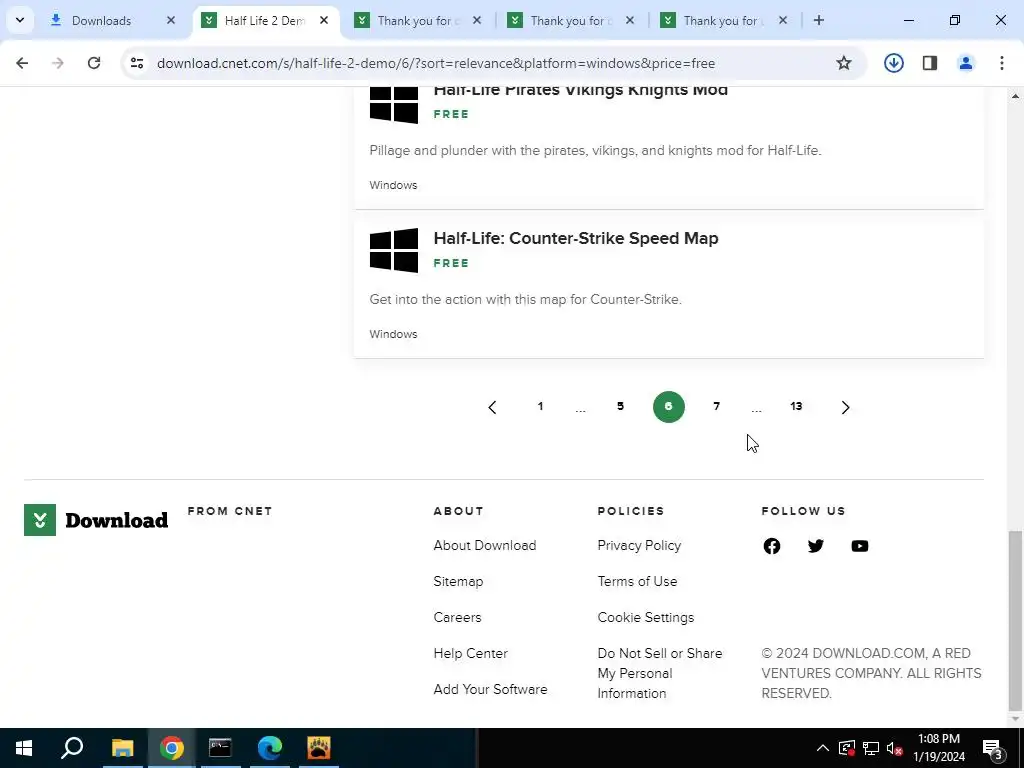Open the Facebook follow icon
Viewport: 1024px width, 768px height.
pyautogui.click(x=772, y=546)
